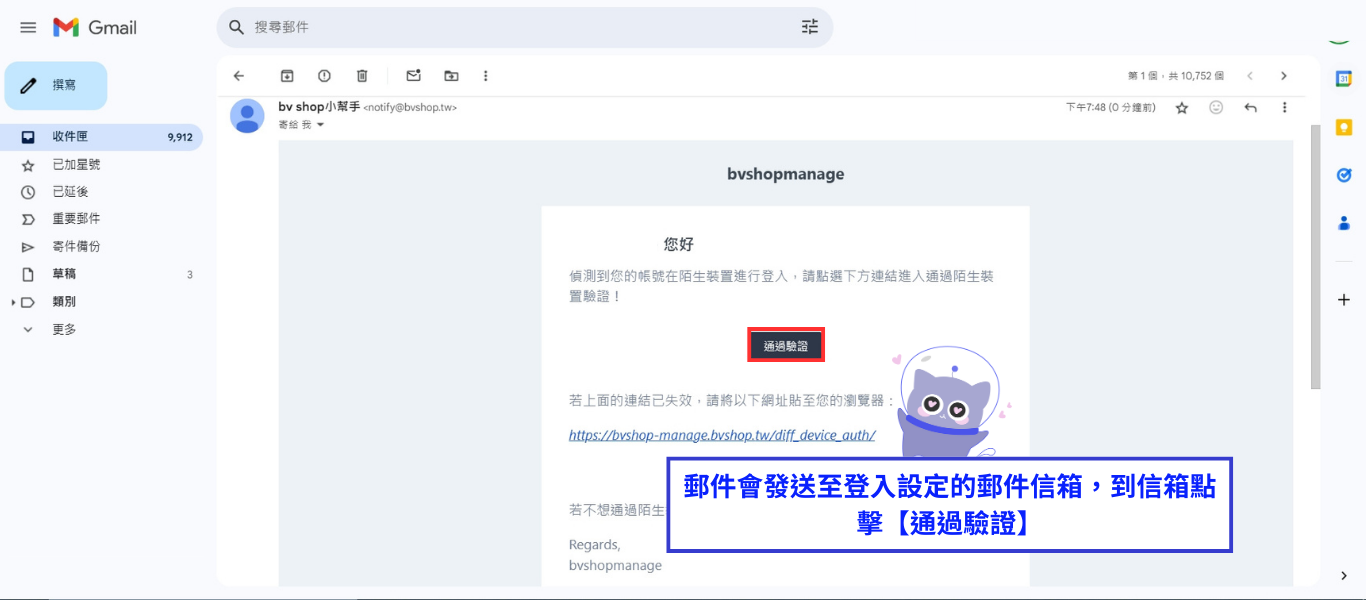
Task: Open Google Tasks side panel
Action: click(1344, 175)
